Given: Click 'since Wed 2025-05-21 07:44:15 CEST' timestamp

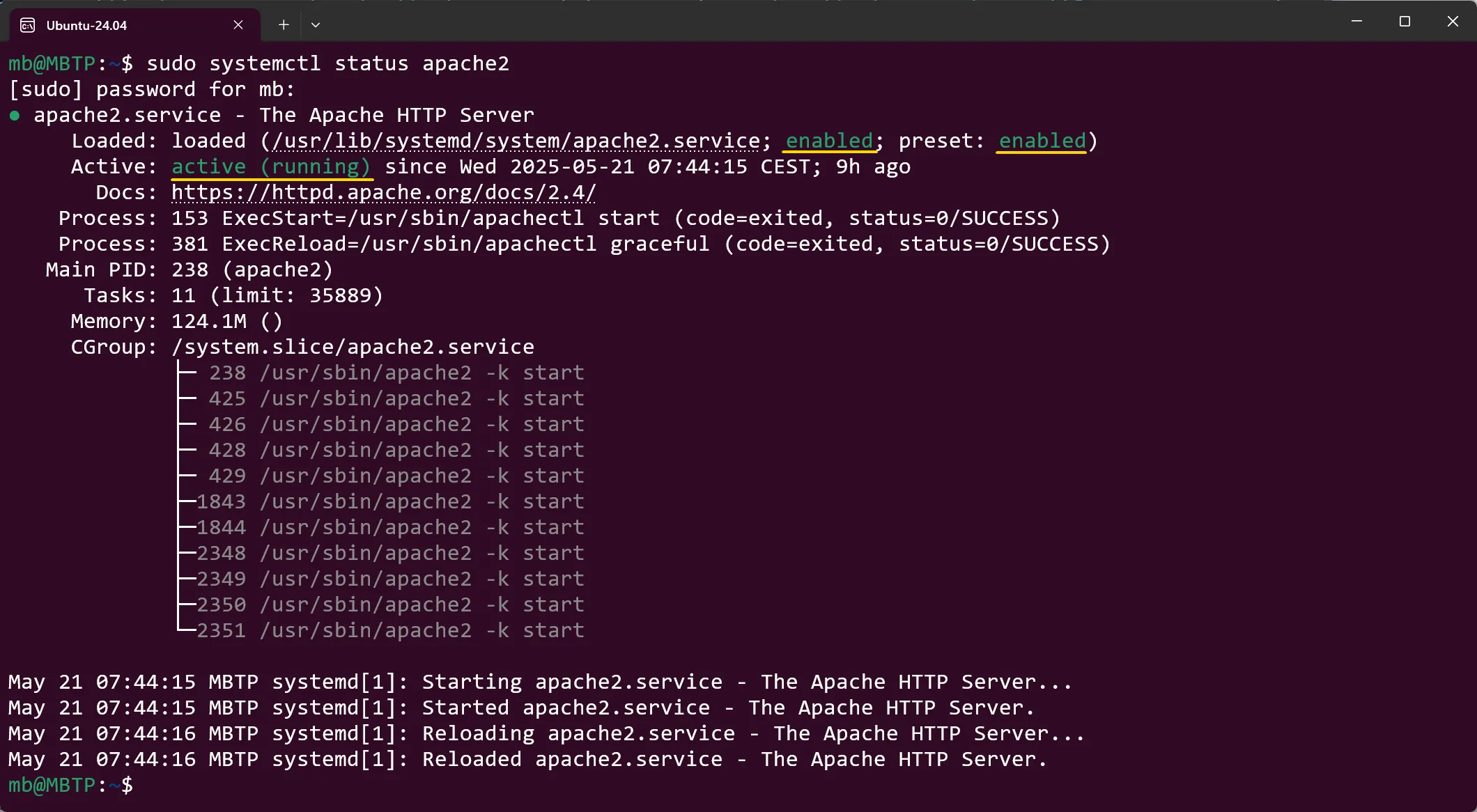Looking at the screenshot, I should pos(603,166).
